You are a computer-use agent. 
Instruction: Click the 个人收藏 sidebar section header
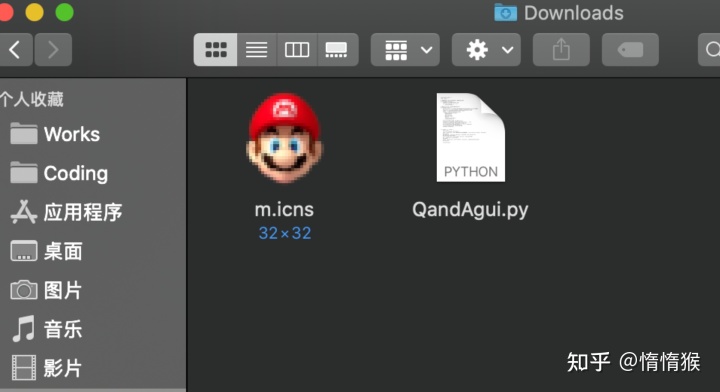(32, 99)
